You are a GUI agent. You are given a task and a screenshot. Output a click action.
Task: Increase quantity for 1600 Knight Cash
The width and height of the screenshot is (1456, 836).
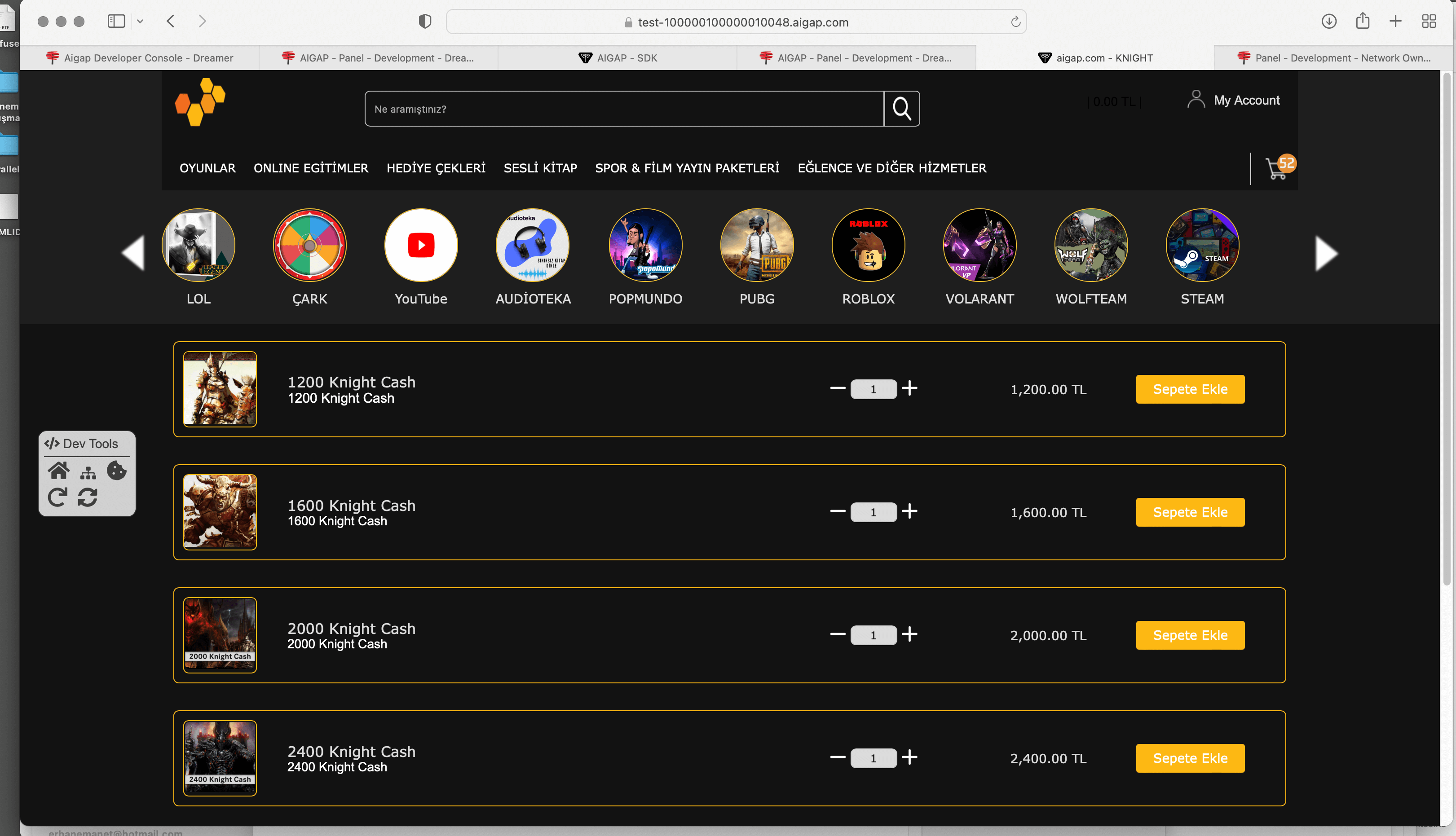point(909,511)
